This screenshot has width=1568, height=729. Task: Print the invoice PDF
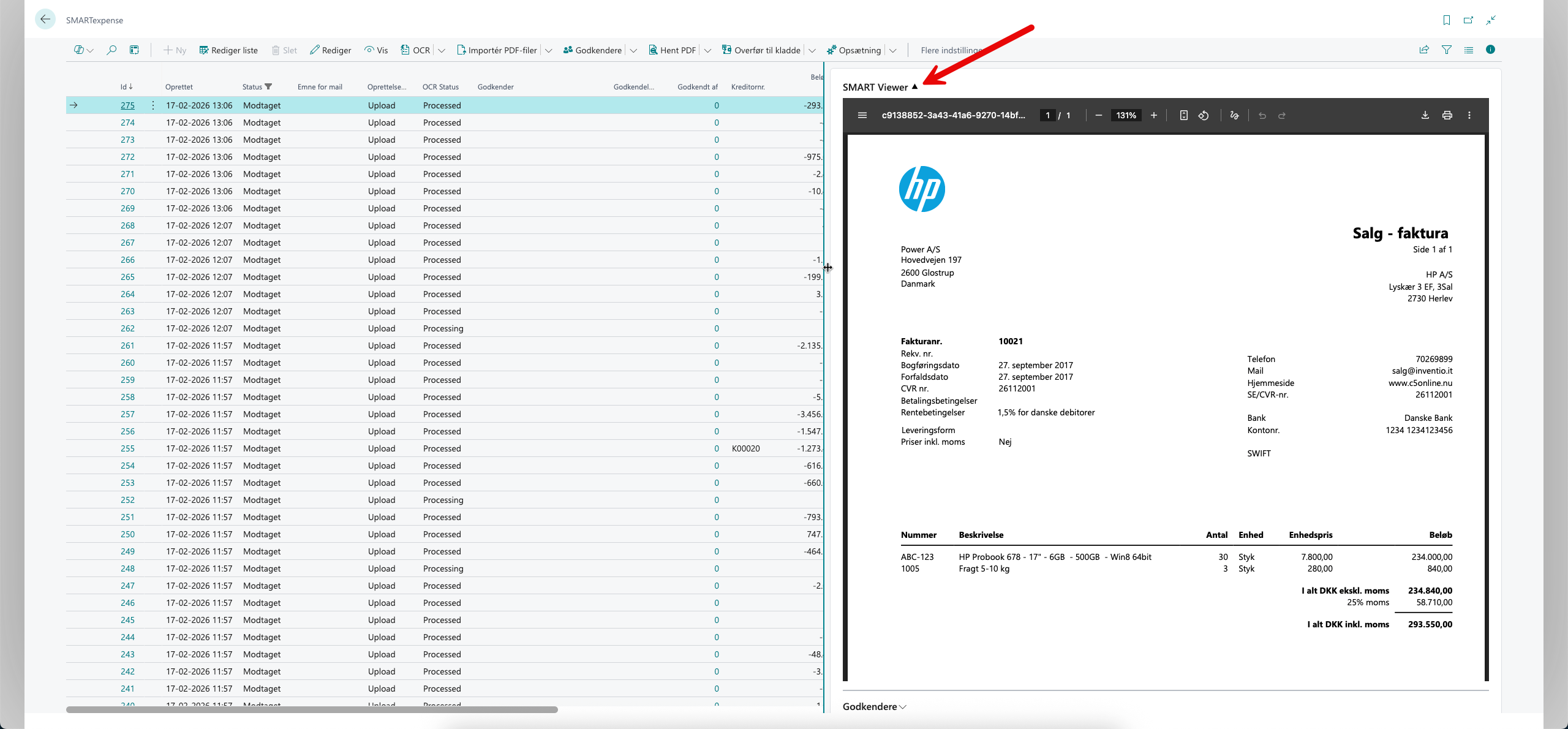pyautogui.click(x=1447, y=115)
